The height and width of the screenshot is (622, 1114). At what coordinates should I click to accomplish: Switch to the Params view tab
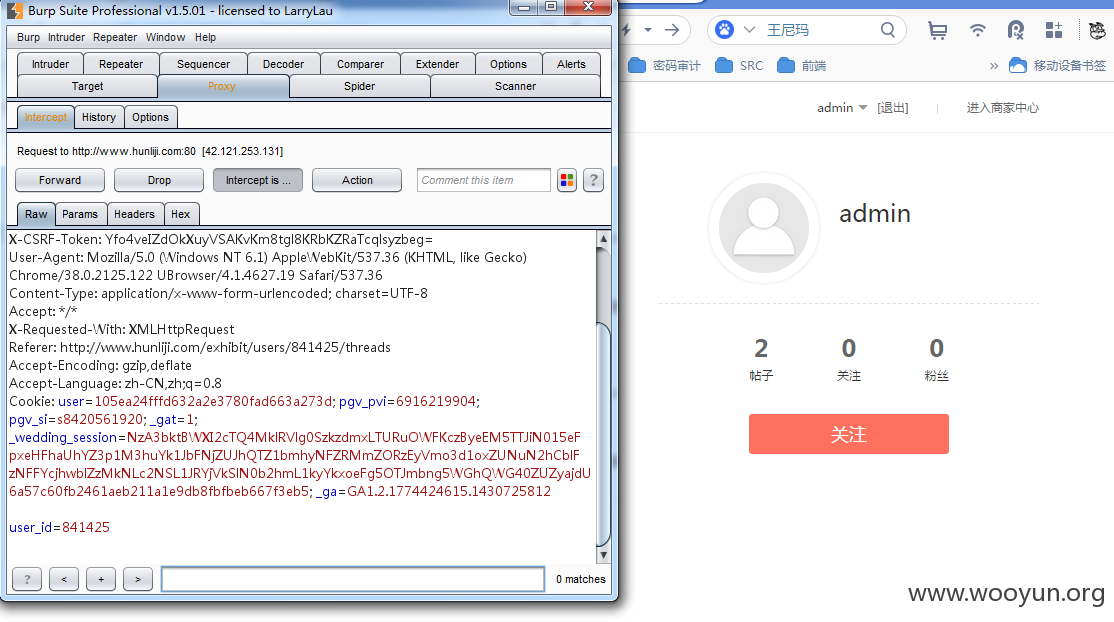point(80,214)
